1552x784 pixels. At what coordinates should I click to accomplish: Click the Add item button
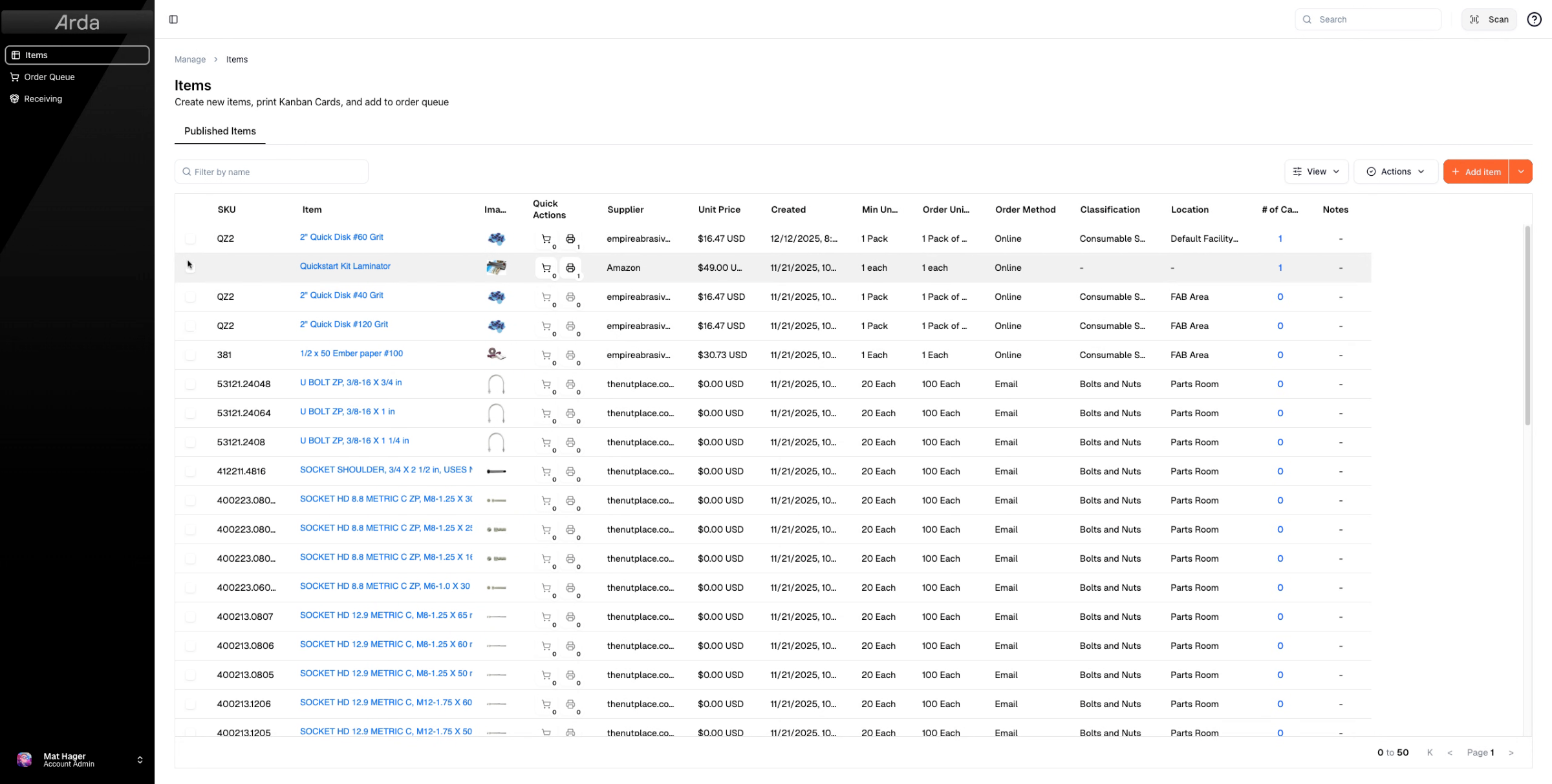1476,171
